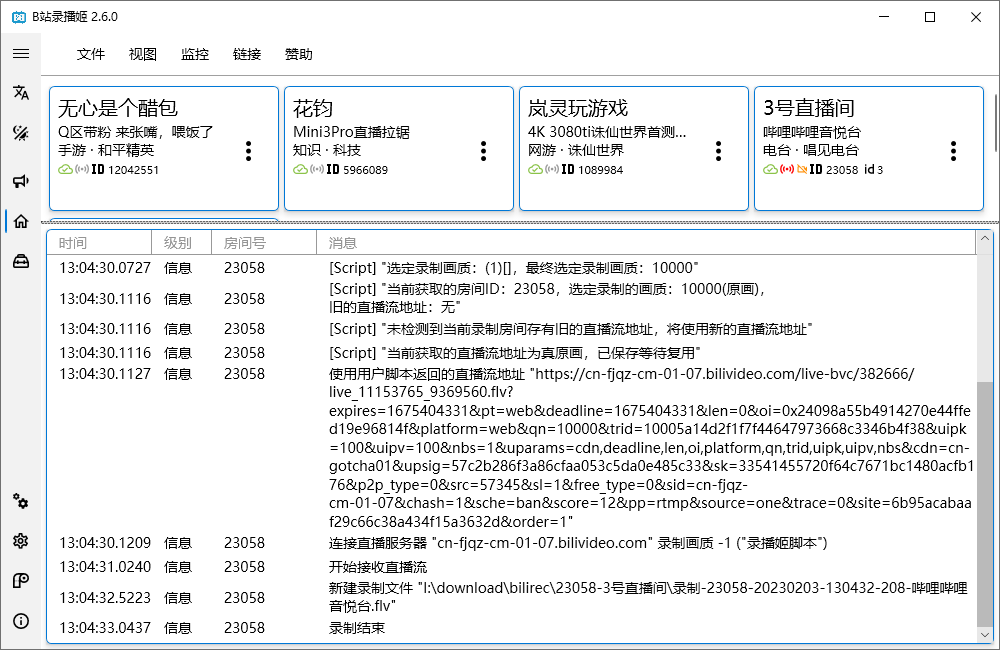The width and height of the screenshot is (1000, 650).
Task: Select log message containing bilivideo.com stream URL
Action: tap(651, 448)
